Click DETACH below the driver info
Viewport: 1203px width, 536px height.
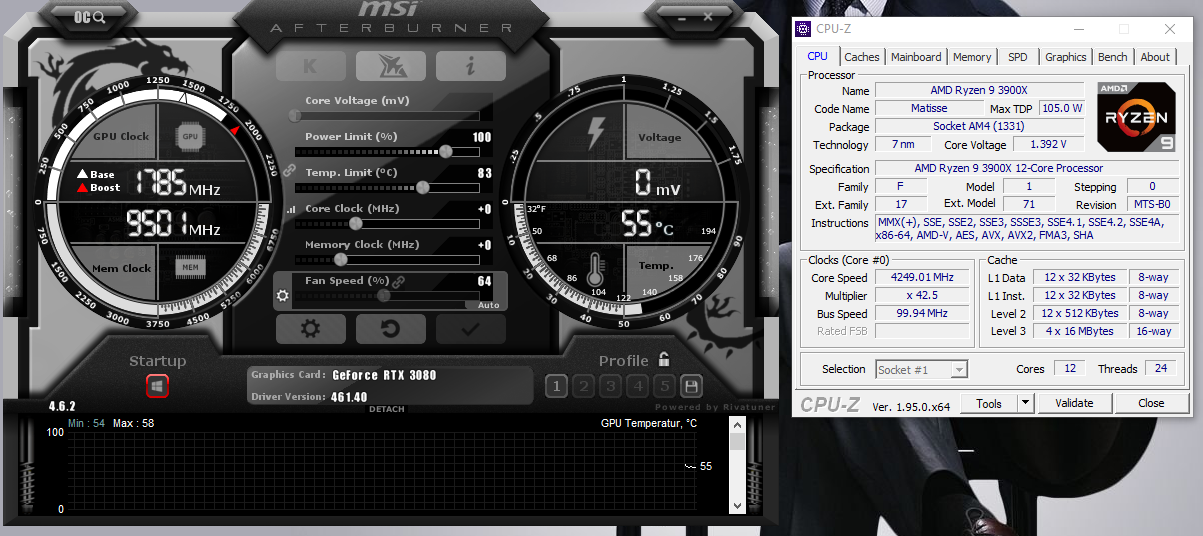(x=387, y=409)
